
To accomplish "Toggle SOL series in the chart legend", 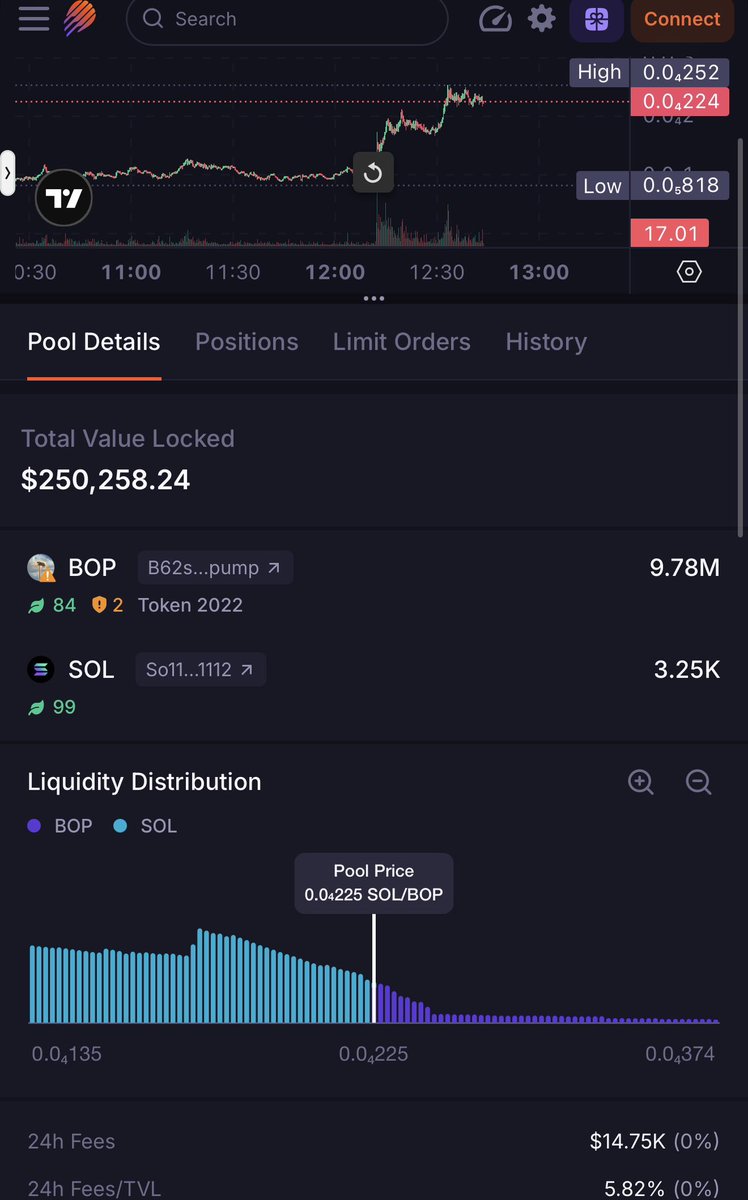I will pos(145,826).
